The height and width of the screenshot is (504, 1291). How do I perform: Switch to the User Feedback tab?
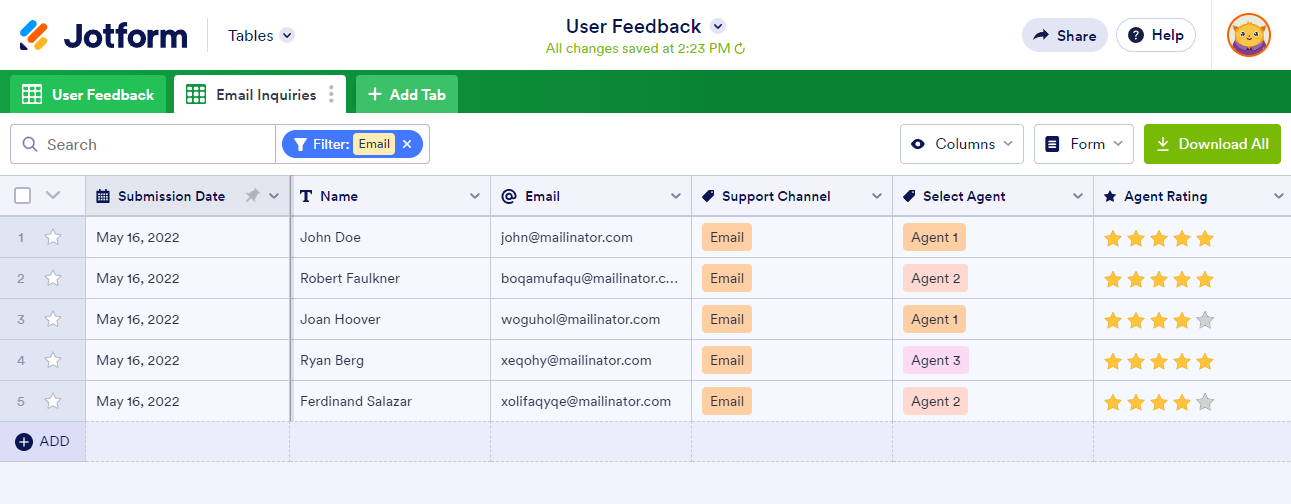(x=89, y=95)
